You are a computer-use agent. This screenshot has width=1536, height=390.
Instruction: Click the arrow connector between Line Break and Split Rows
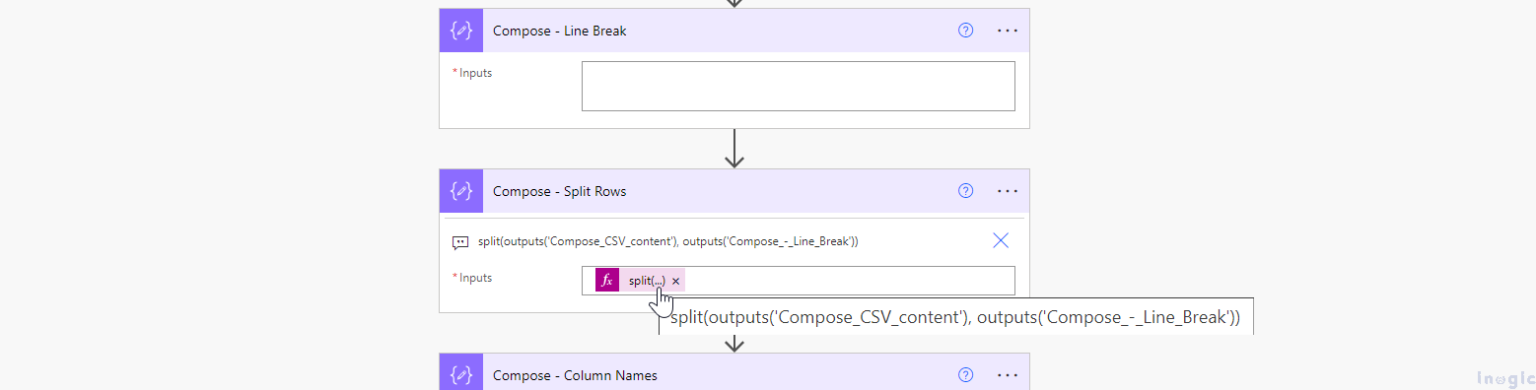pos(735,148)
